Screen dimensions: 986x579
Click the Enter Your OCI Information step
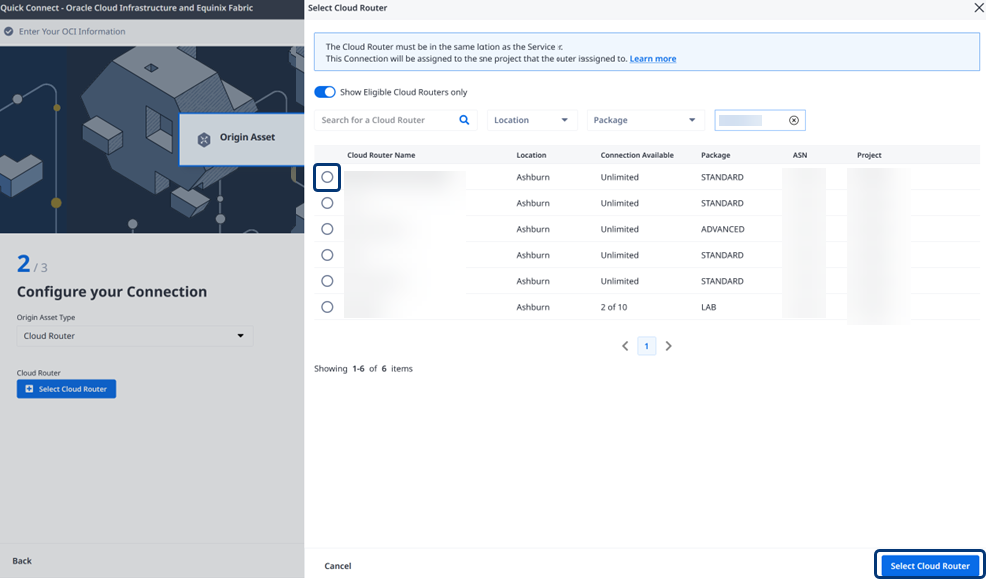coord(72,31)
